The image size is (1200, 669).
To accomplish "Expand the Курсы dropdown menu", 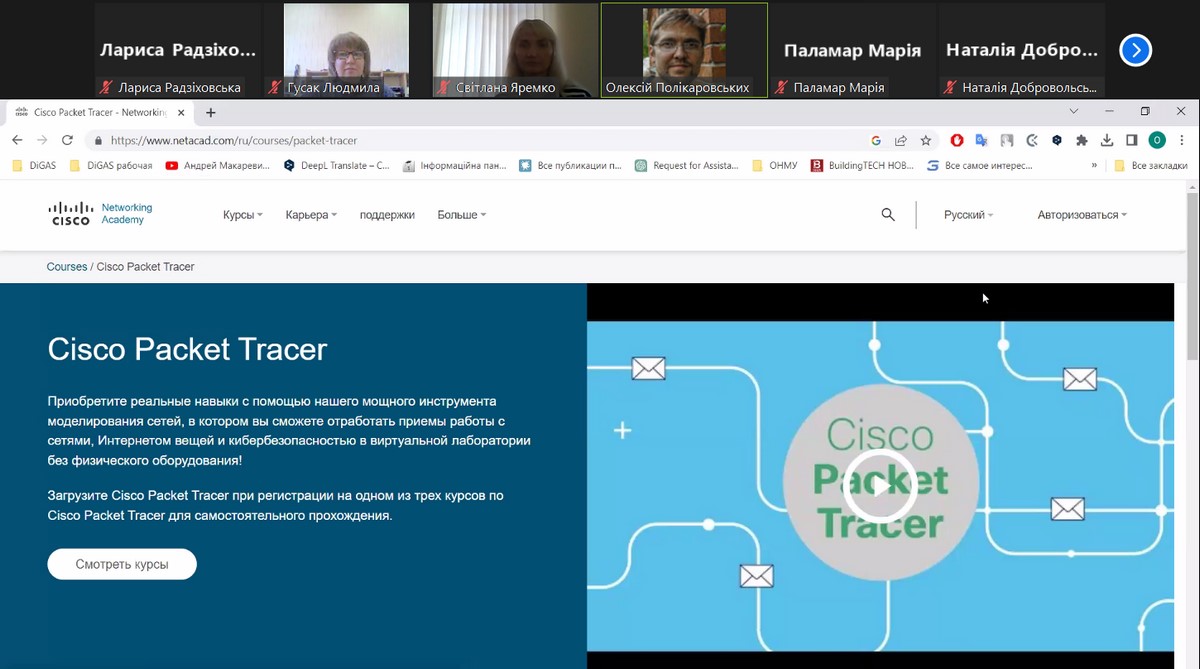I will (242, 215).
